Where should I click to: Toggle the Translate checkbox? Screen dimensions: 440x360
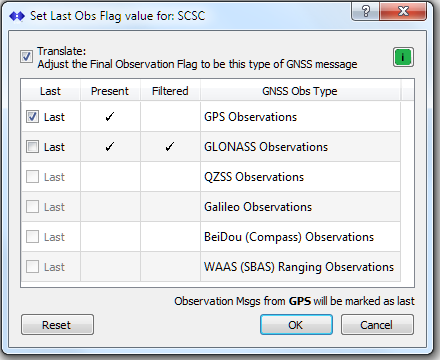26,56
